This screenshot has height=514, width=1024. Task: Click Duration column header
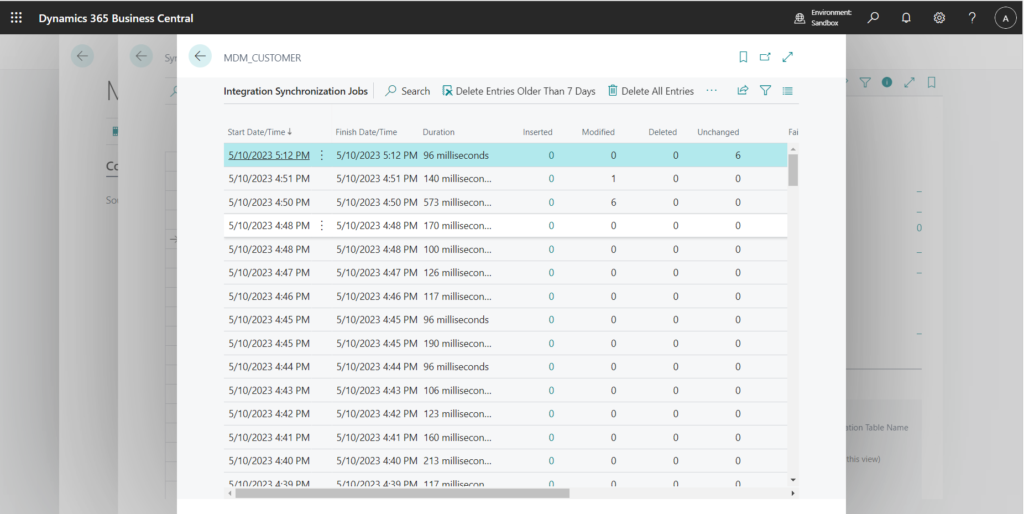pyautogui.click(x=438, y=132)
